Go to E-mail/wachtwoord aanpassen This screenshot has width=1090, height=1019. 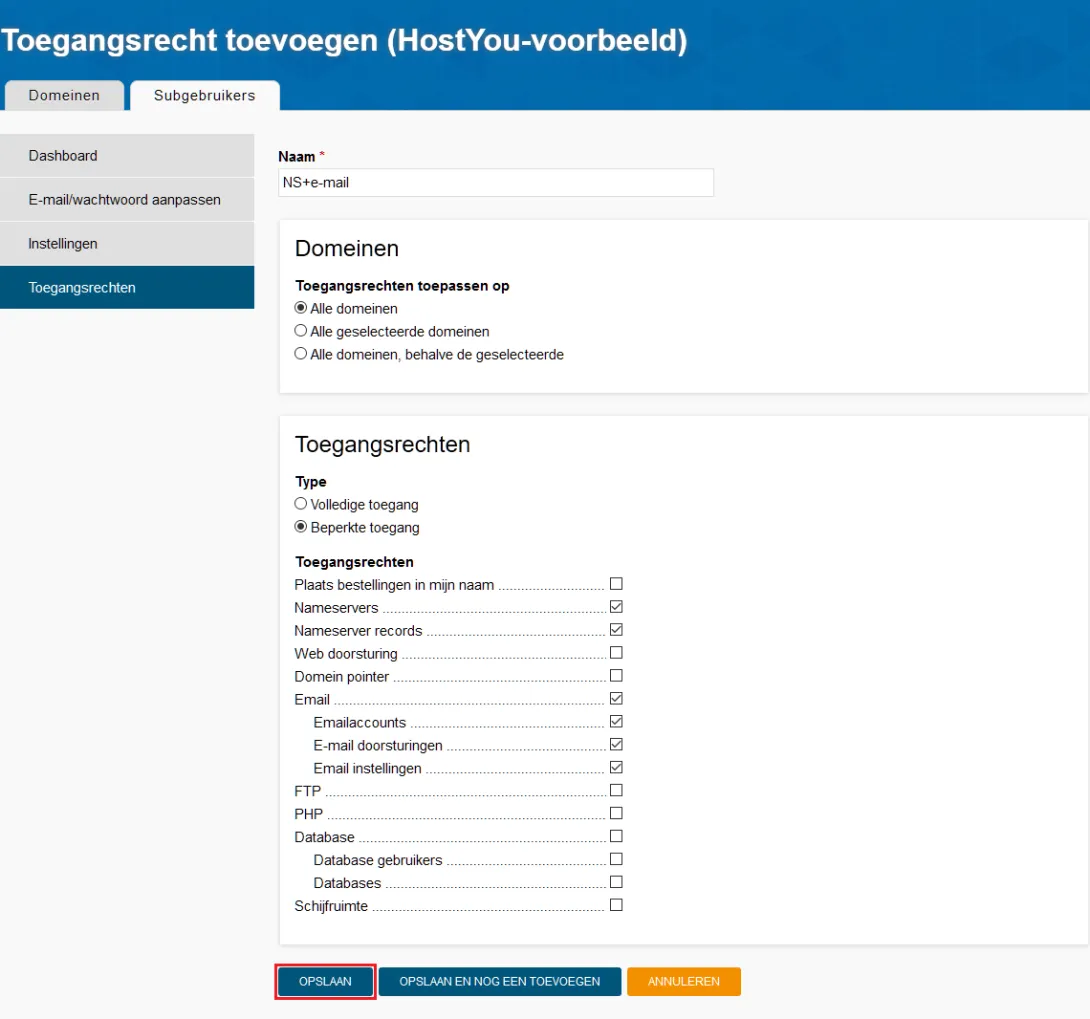pos(127,200)
